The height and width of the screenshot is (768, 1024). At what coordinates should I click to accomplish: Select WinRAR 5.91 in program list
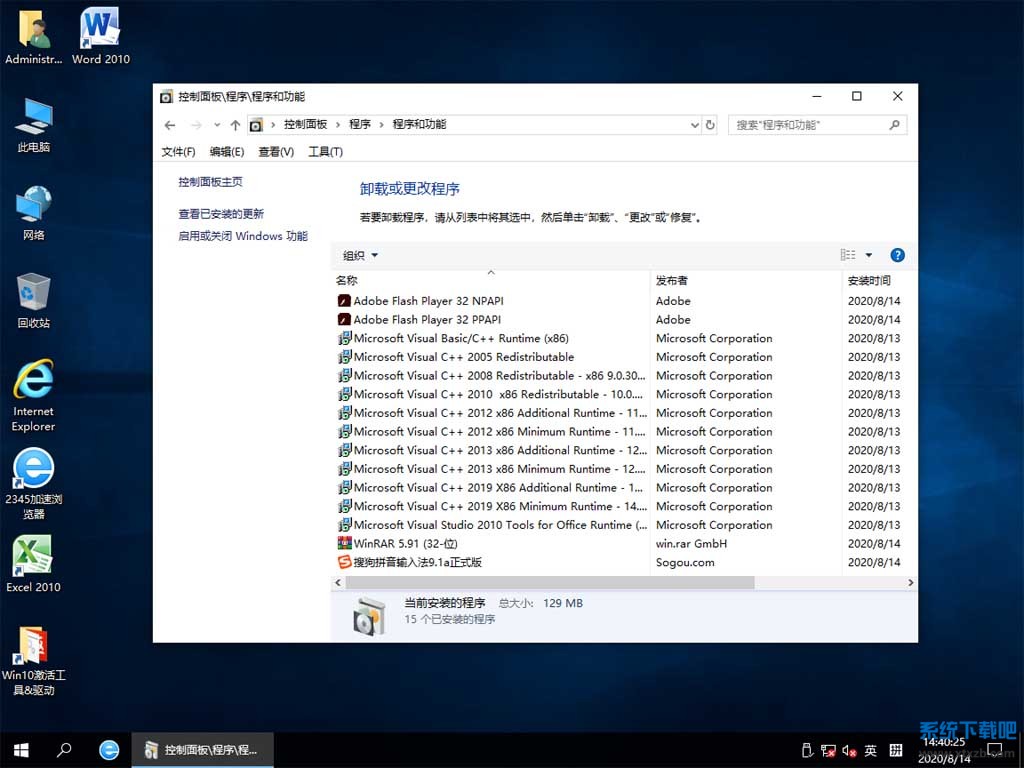[x=395, y=543]
